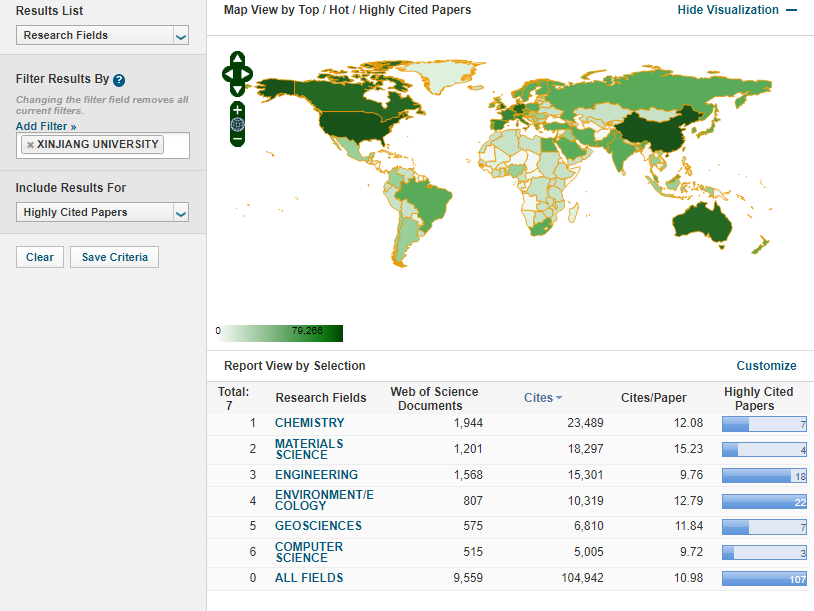
Task: Click the Clear button
Action: tap(40, 257)
